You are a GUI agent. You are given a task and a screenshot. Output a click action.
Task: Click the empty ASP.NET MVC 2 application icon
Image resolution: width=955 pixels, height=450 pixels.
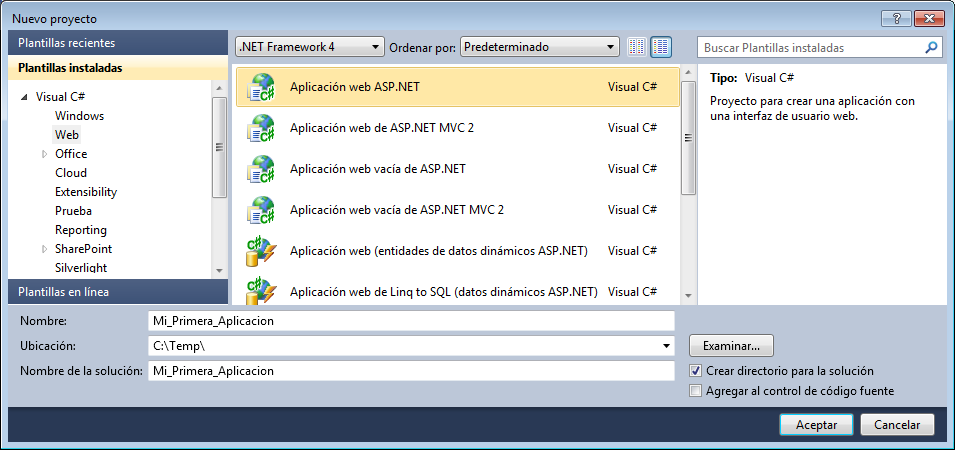(x=260, y=210)
